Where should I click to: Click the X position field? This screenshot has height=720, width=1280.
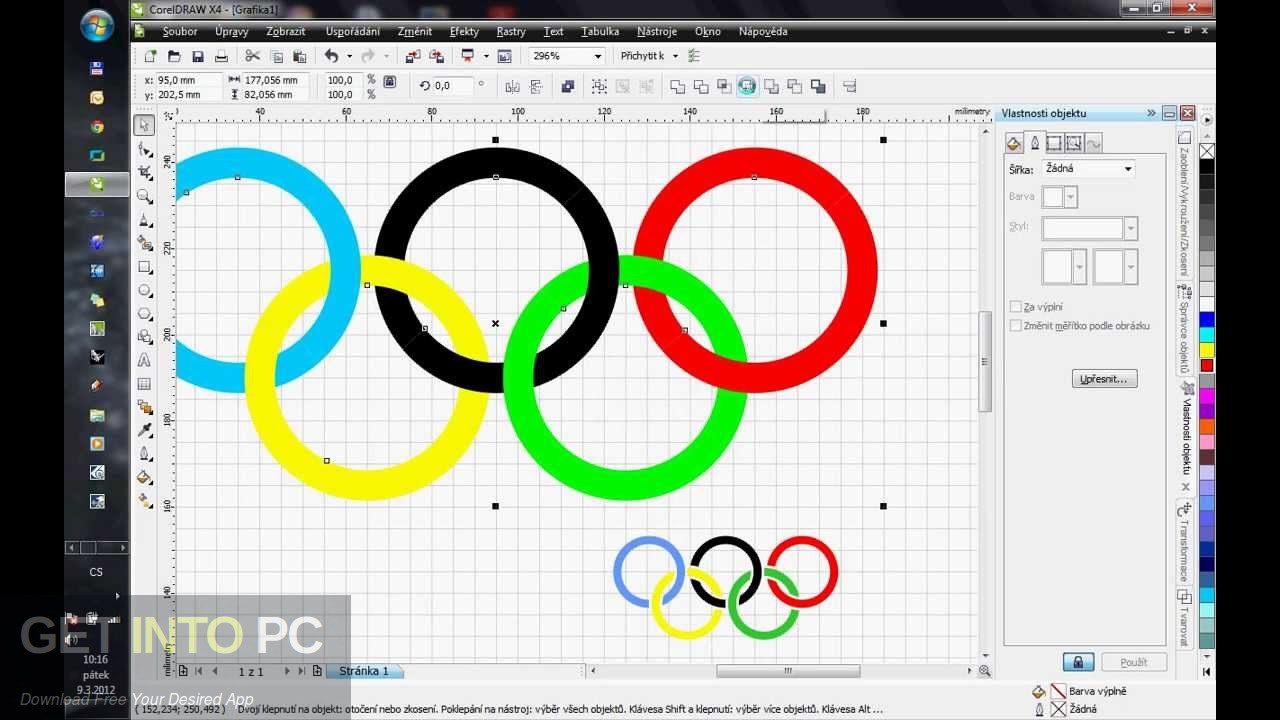coord(188,80)
